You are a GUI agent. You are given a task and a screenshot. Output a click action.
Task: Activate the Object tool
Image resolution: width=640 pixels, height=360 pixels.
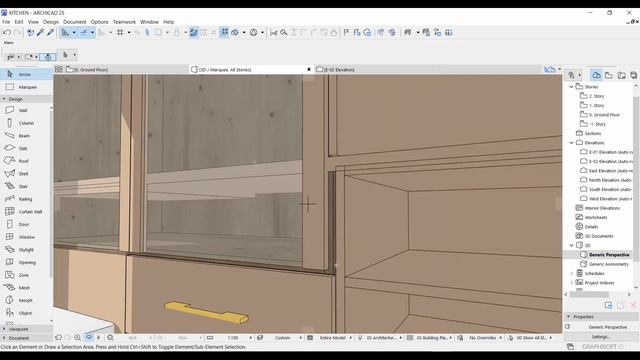[24, 313]
